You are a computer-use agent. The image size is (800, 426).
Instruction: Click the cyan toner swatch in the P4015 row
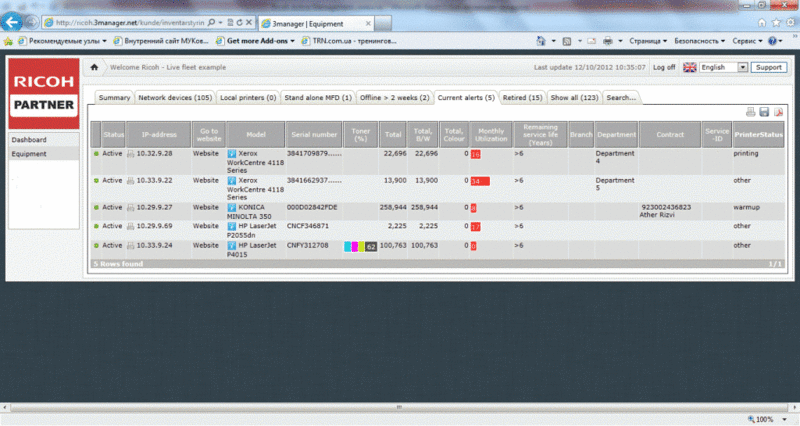[x=347, y=247]
